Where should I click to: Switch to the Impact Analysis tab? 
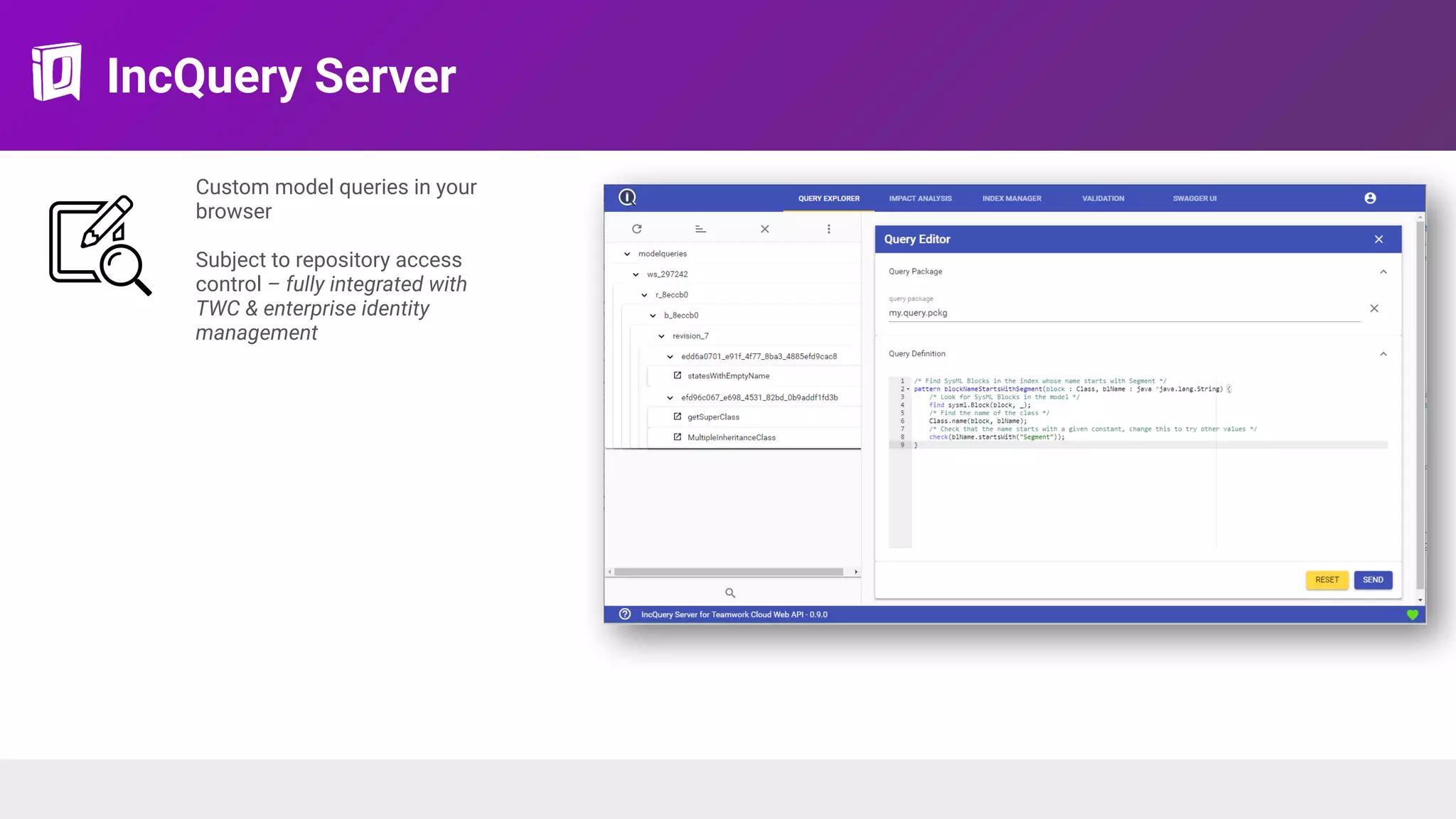[x=920, y=198]
